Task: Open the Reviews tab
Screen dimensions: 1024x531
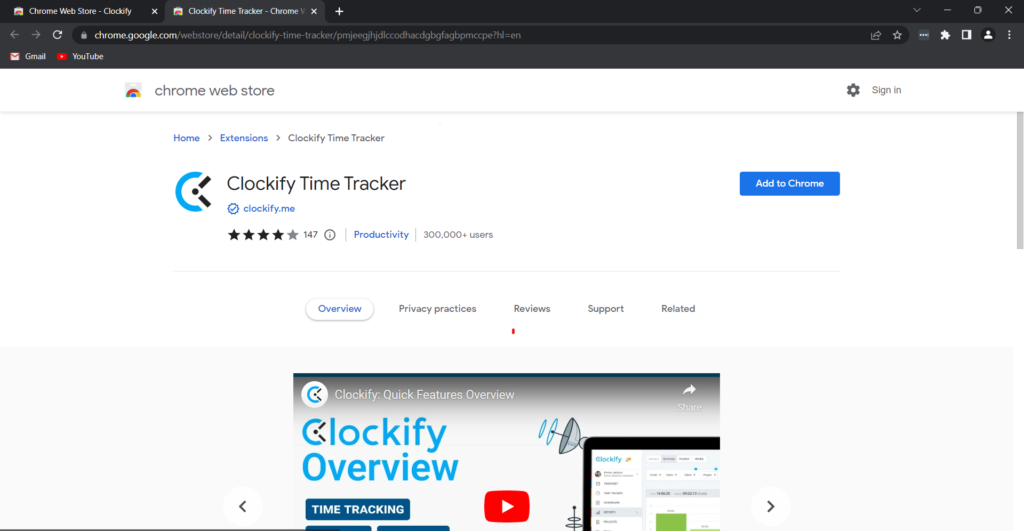Action: click(x=532, y=309)
